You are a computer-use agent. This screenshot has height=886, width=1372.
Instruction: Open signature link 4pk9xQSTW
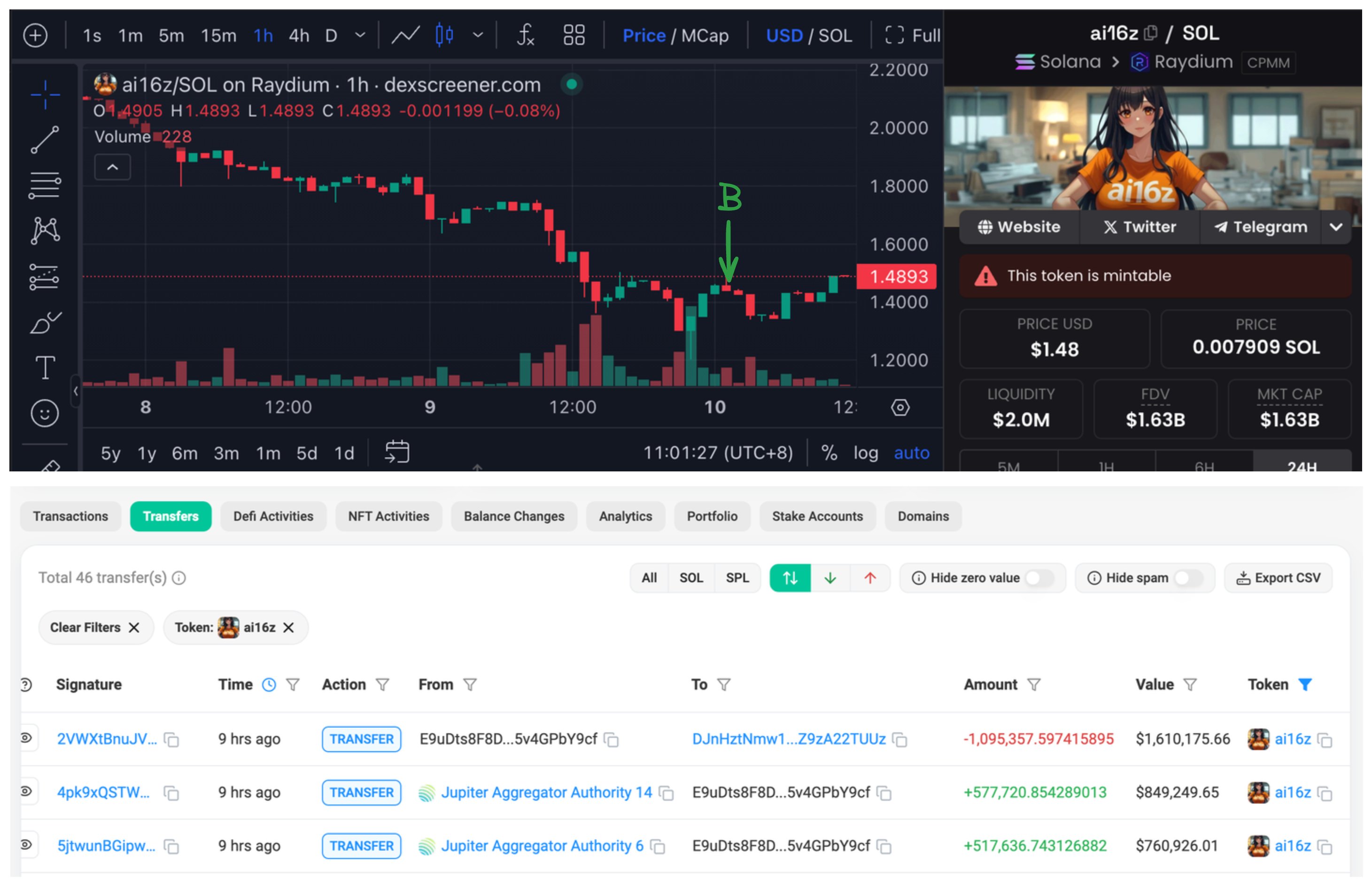pyautogui.click(x=104, y=793)
